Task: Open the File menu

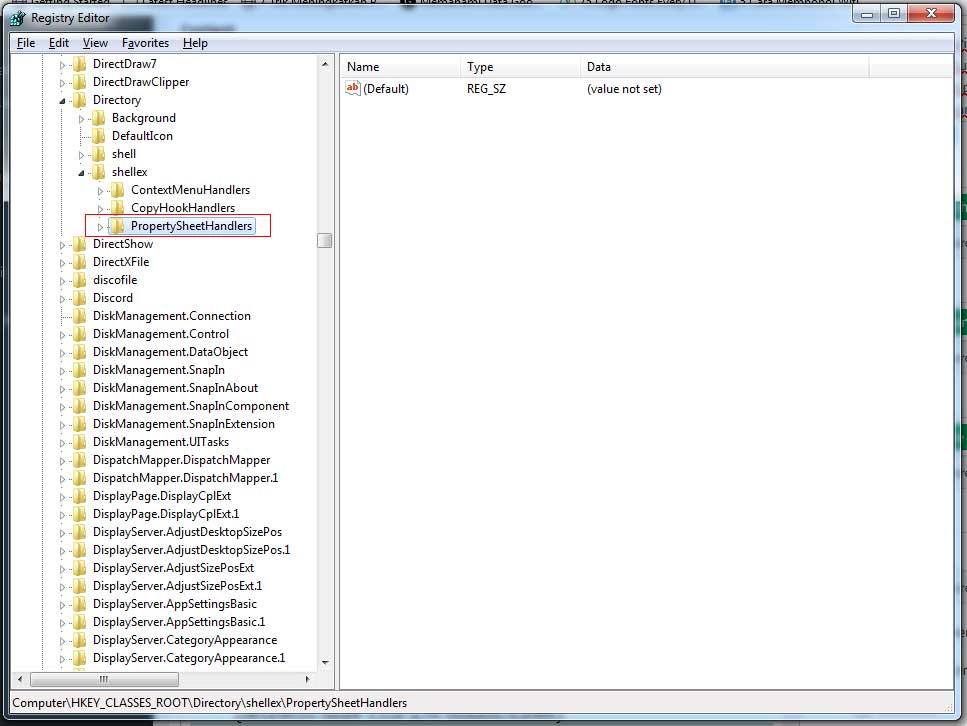Action: [x=26, y=43]
